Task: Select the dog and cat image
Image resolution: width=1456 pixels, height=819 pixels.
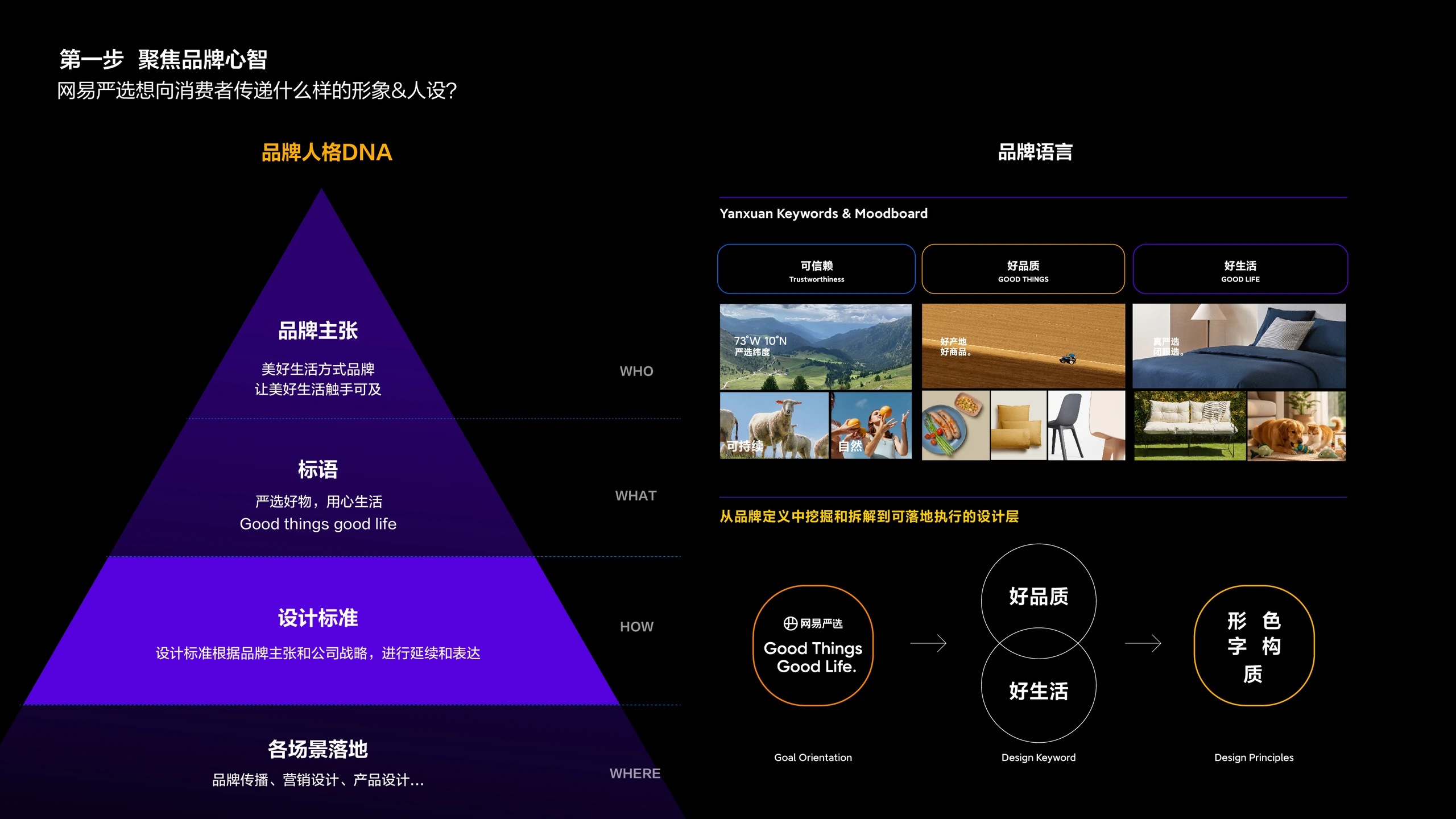Action: click(1297, 425)
